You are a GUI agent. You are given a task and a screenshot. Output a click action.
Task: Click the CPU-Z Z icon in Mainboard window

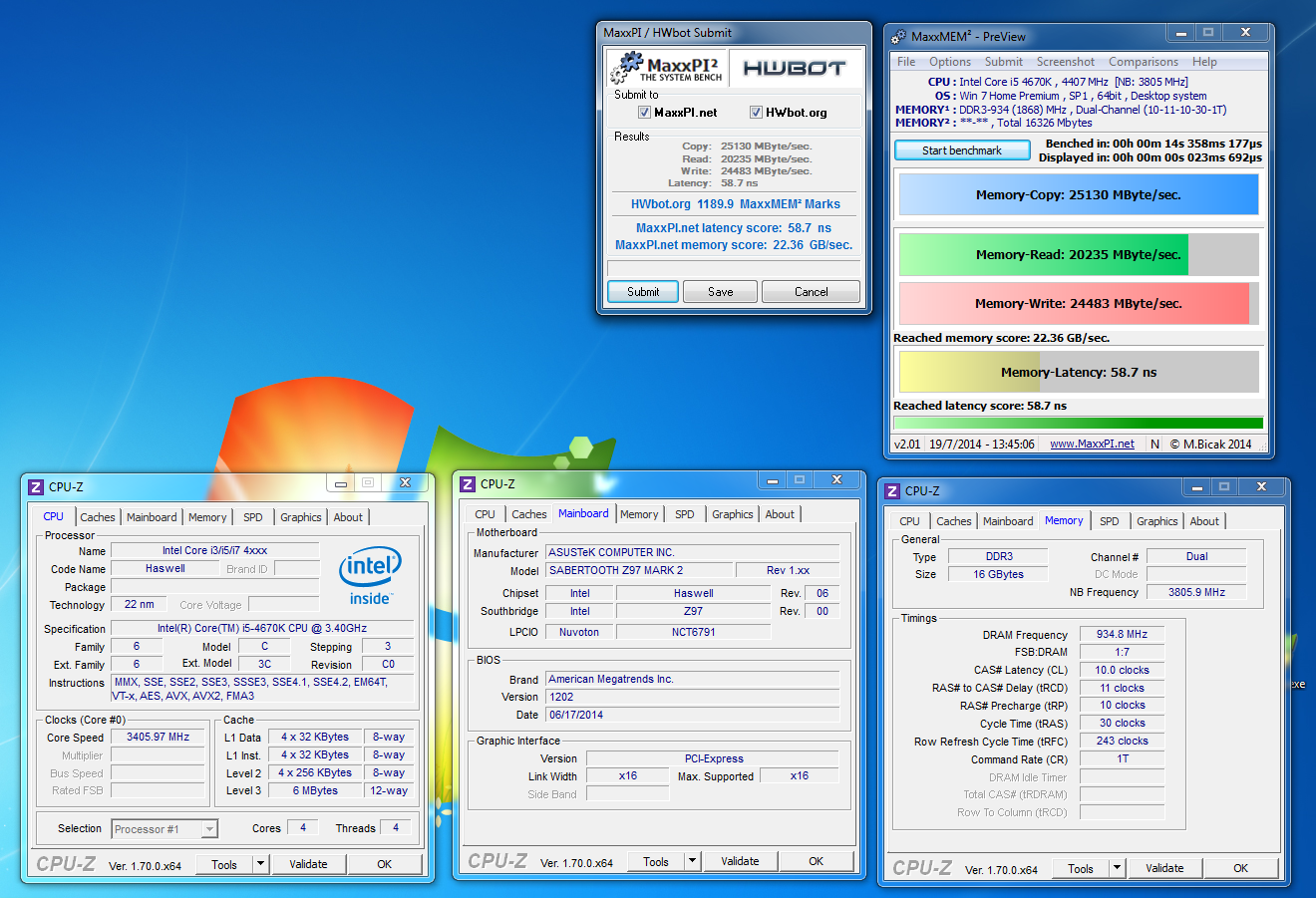click(468, 483)
